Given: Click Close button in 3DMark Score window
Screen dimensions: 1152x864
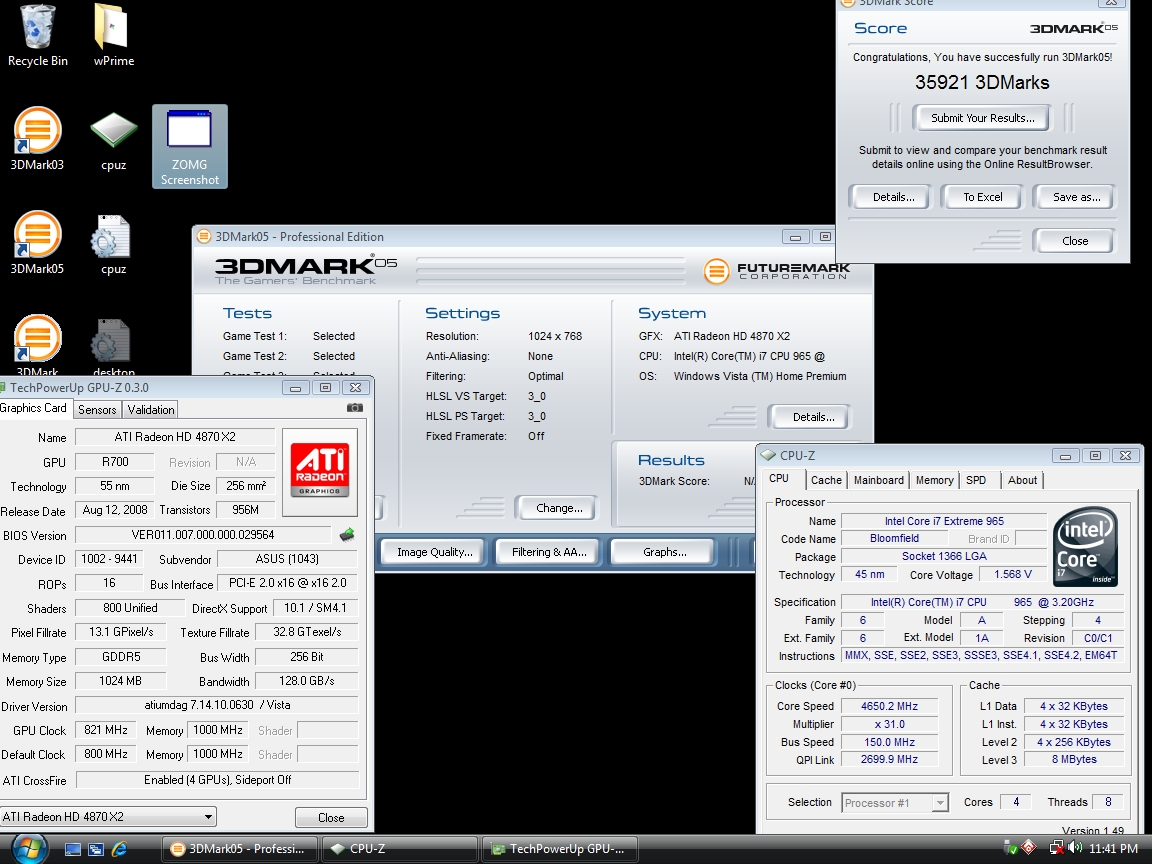Looking at the screenshot, I should (x=1075, y=240).
